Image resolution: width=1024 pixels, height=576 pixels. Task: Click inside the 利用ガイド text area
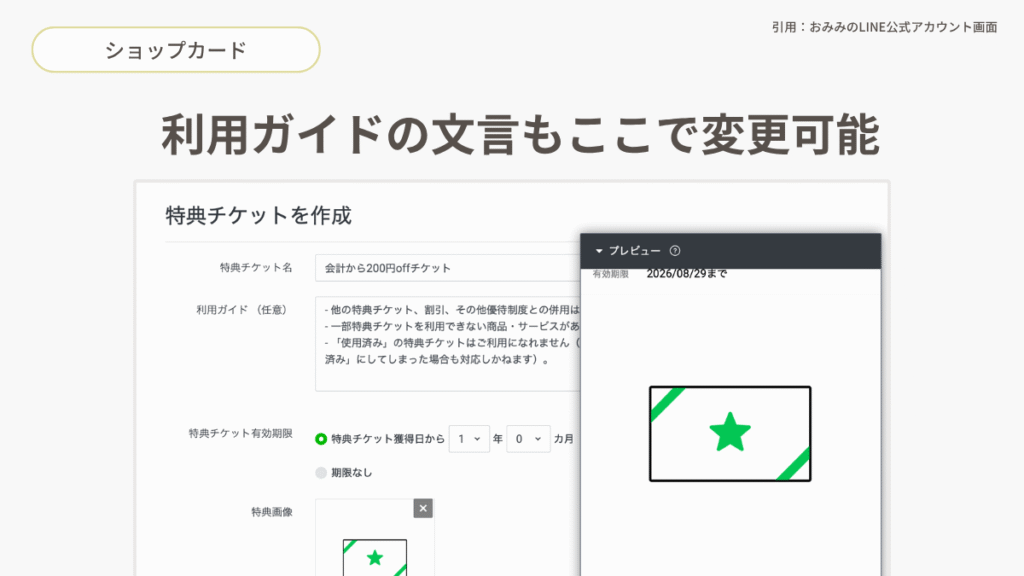coord(447,343)
